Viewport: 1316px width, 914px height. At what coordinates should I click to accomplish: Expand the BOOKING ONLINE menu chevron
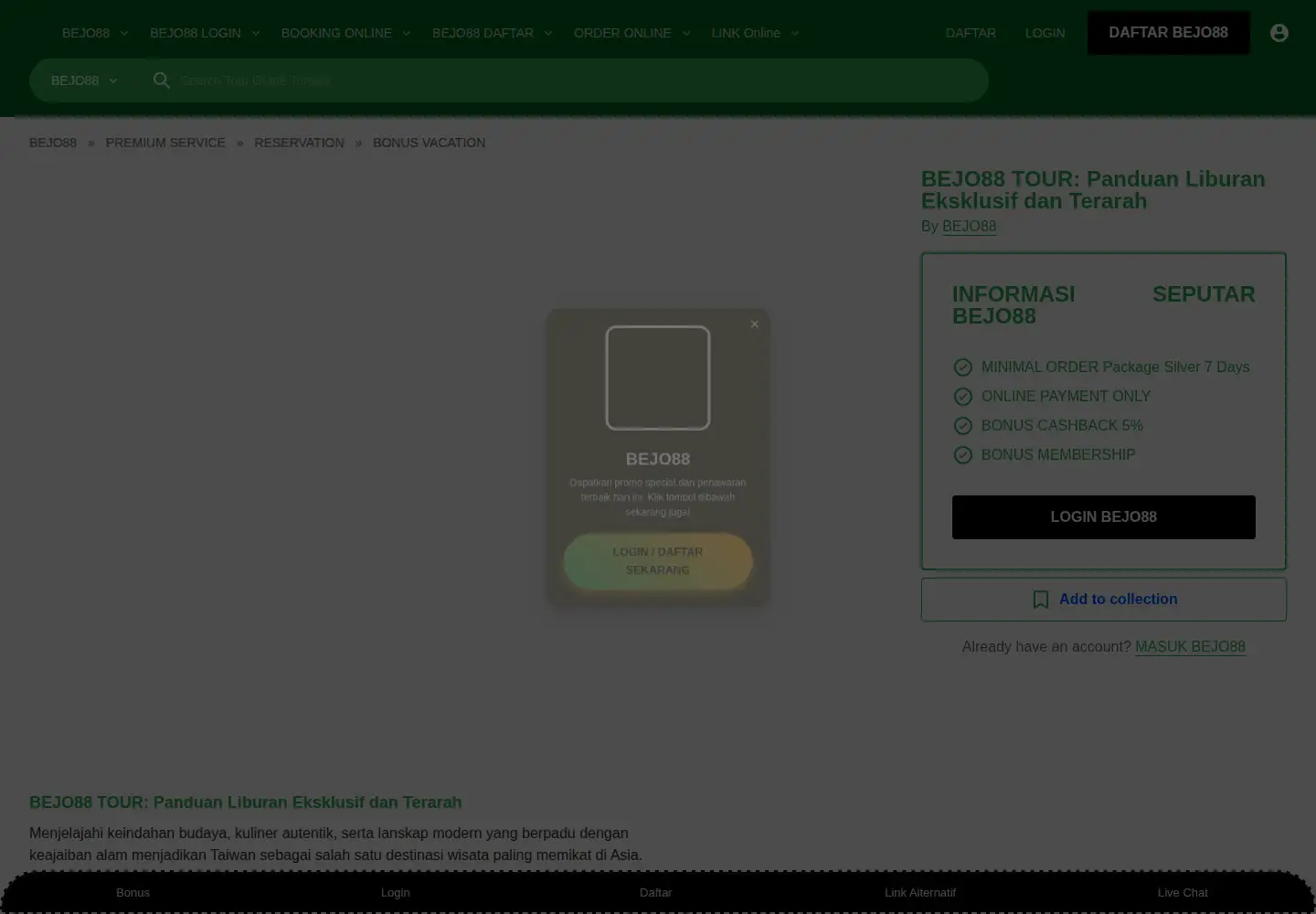pyautogui.click(x=407, y=33)
